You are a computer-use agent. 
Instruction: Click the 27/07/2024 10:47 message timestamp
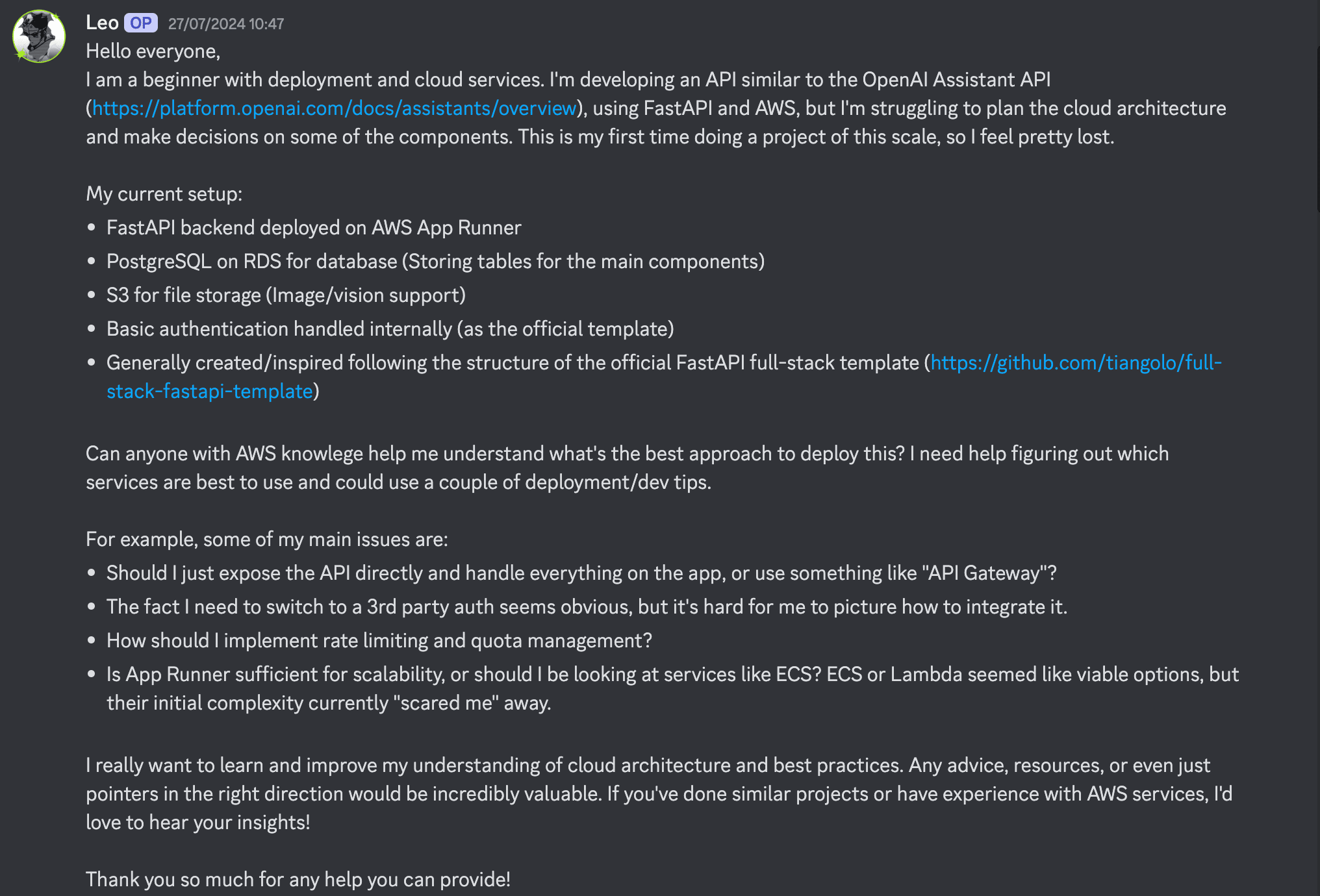[x=226, y=23]
